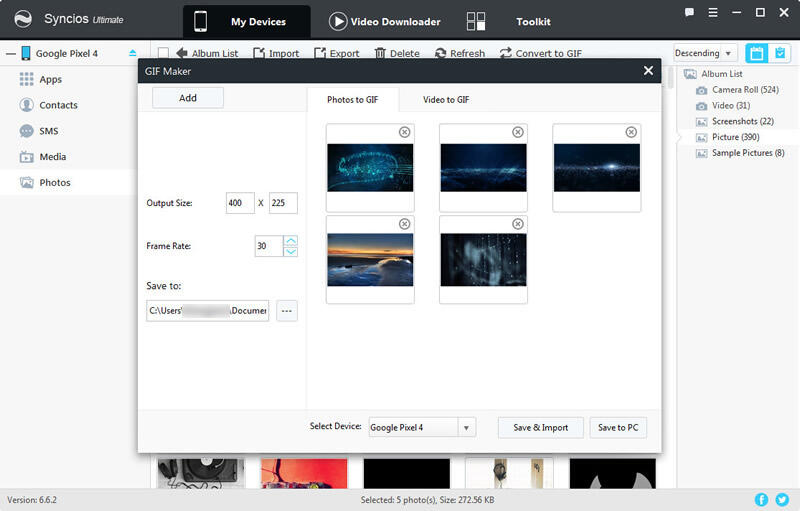Image resolution: width=800 pixels, height=511 pixels.
Task: Browse save folder with the ellipsis button
Action: click(x=287, y=311)
